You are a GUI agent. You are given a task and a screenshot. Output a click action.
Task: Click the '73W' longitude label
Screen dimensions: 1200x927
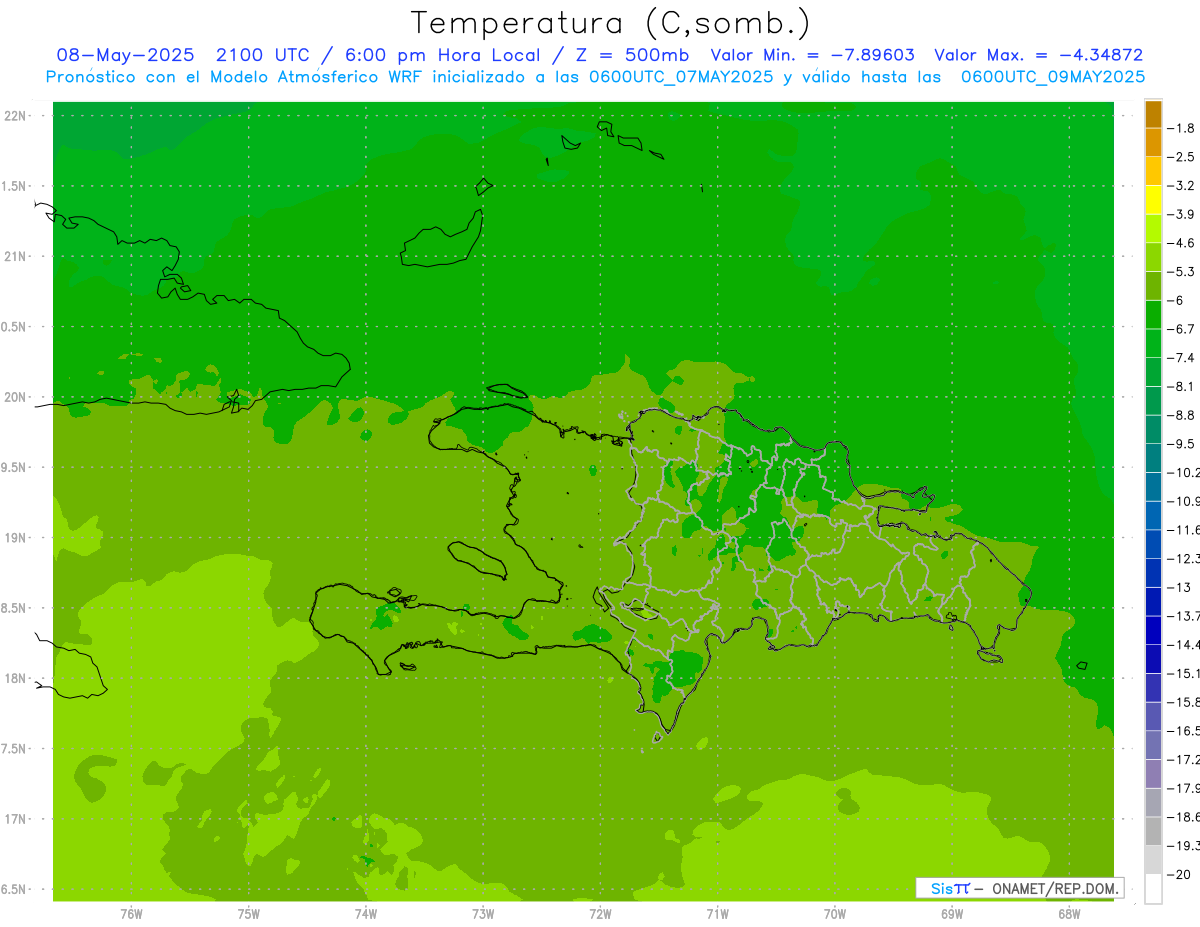(x=483, y=913)
